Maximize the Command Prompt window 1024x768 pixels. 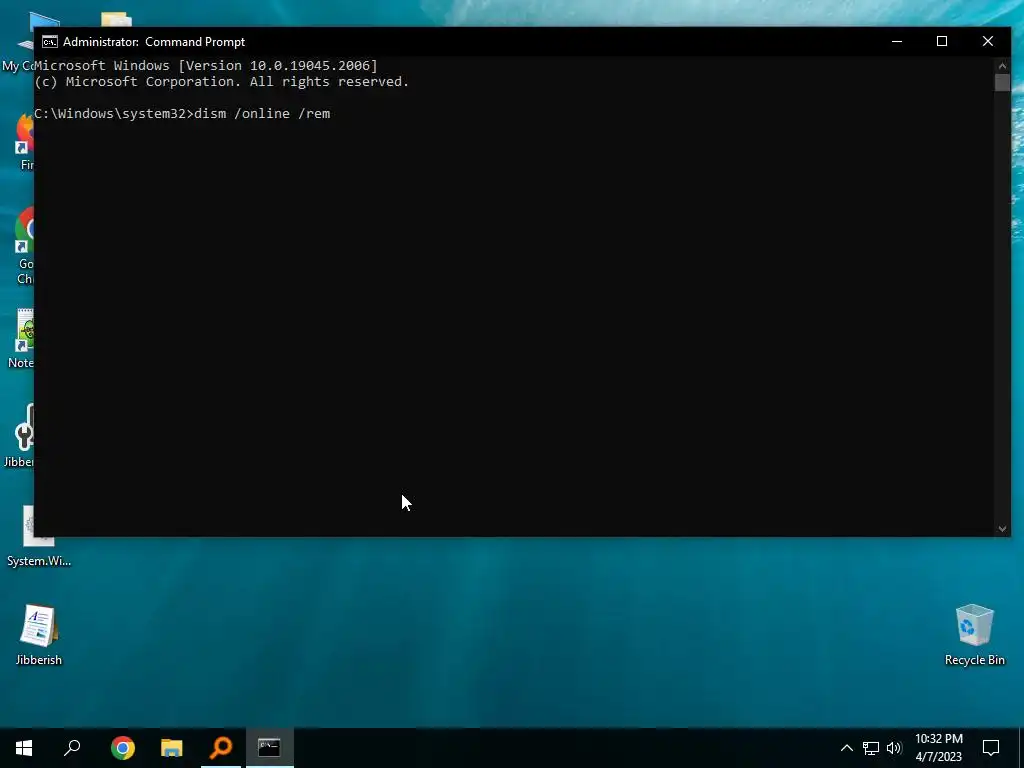pyautogui.click(x=942, y=41)
